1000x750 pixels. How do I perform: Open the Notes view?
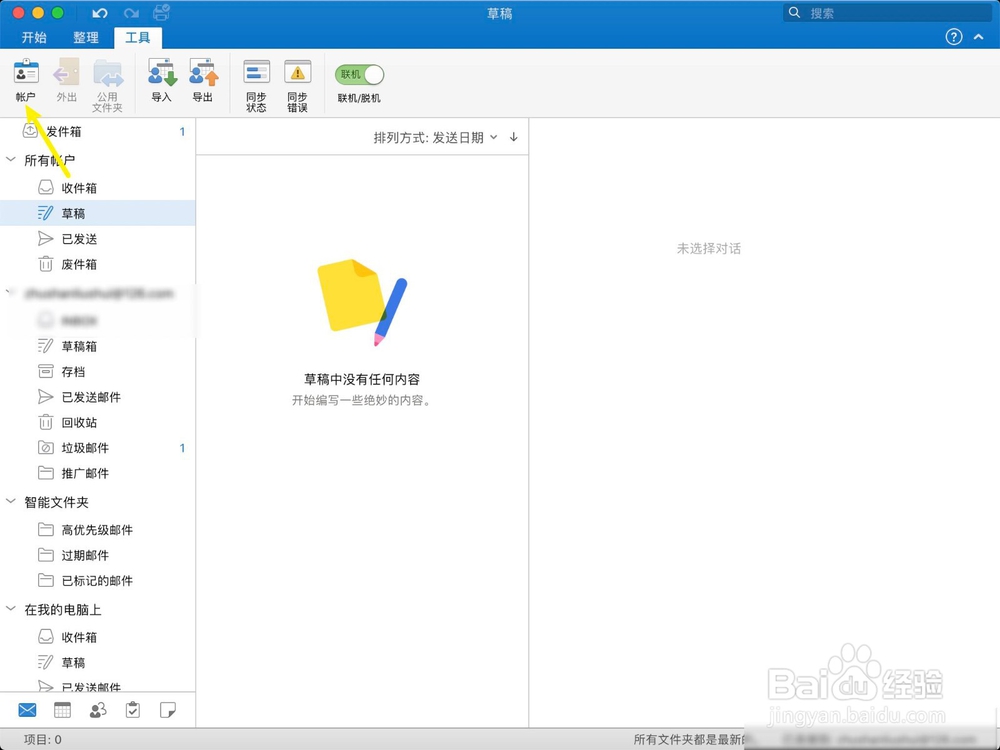(x=169, y=710)
